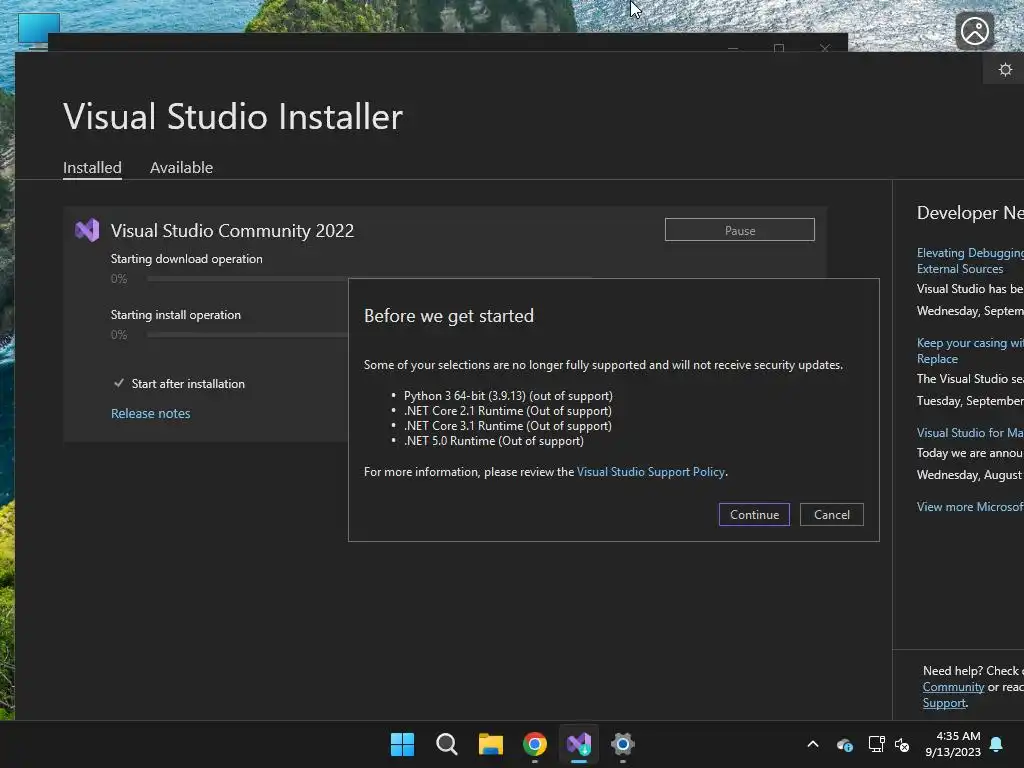Click the Before we get started title
Image resolution: width=1024 pixels, height=768 pixels.
(449, 316)
